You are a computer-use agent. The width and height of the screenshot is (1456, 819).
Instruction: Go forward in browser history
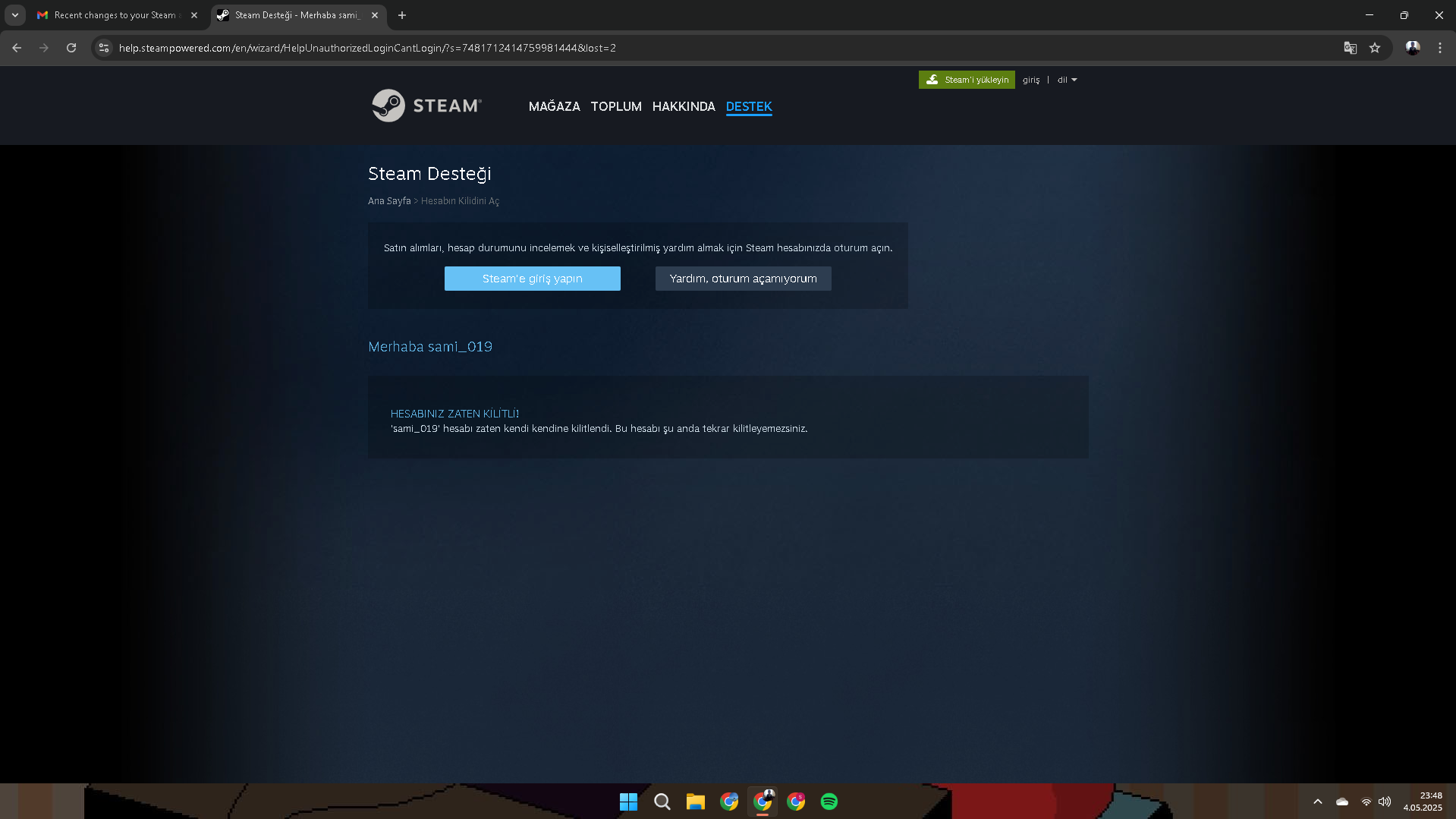click(44, 48)
